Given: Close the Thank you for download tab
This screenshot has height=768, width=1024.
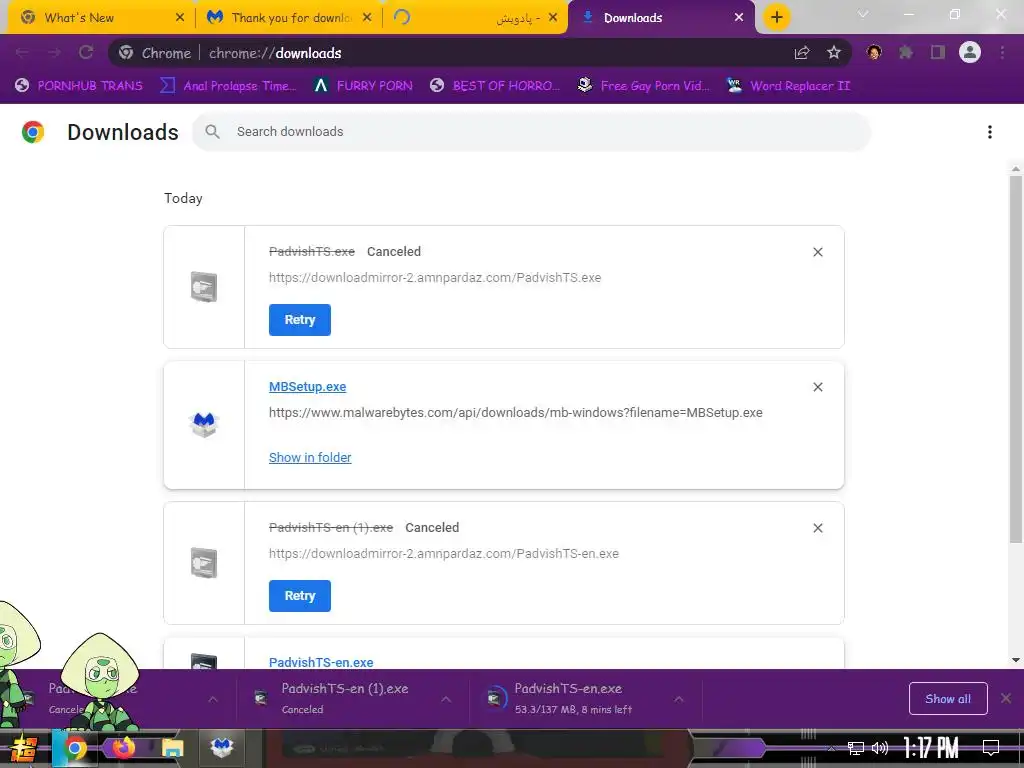Looking at the screenshot, I should 367,18.
